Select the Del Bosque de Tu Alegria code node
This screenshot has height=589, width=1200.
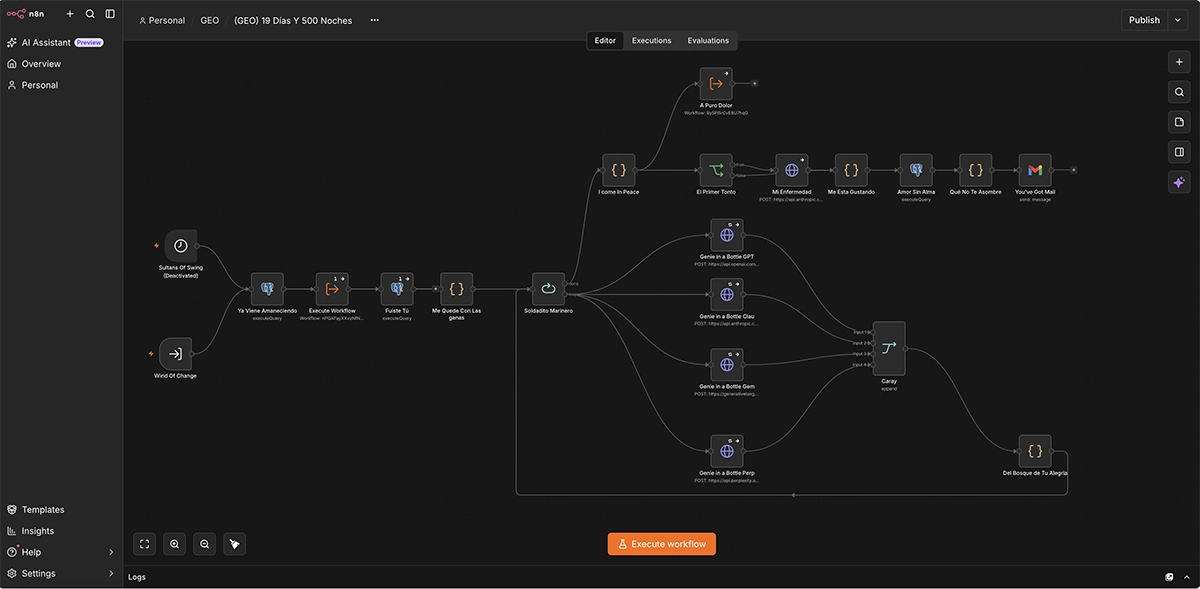pyautogui.click(x=1035, y=451)
